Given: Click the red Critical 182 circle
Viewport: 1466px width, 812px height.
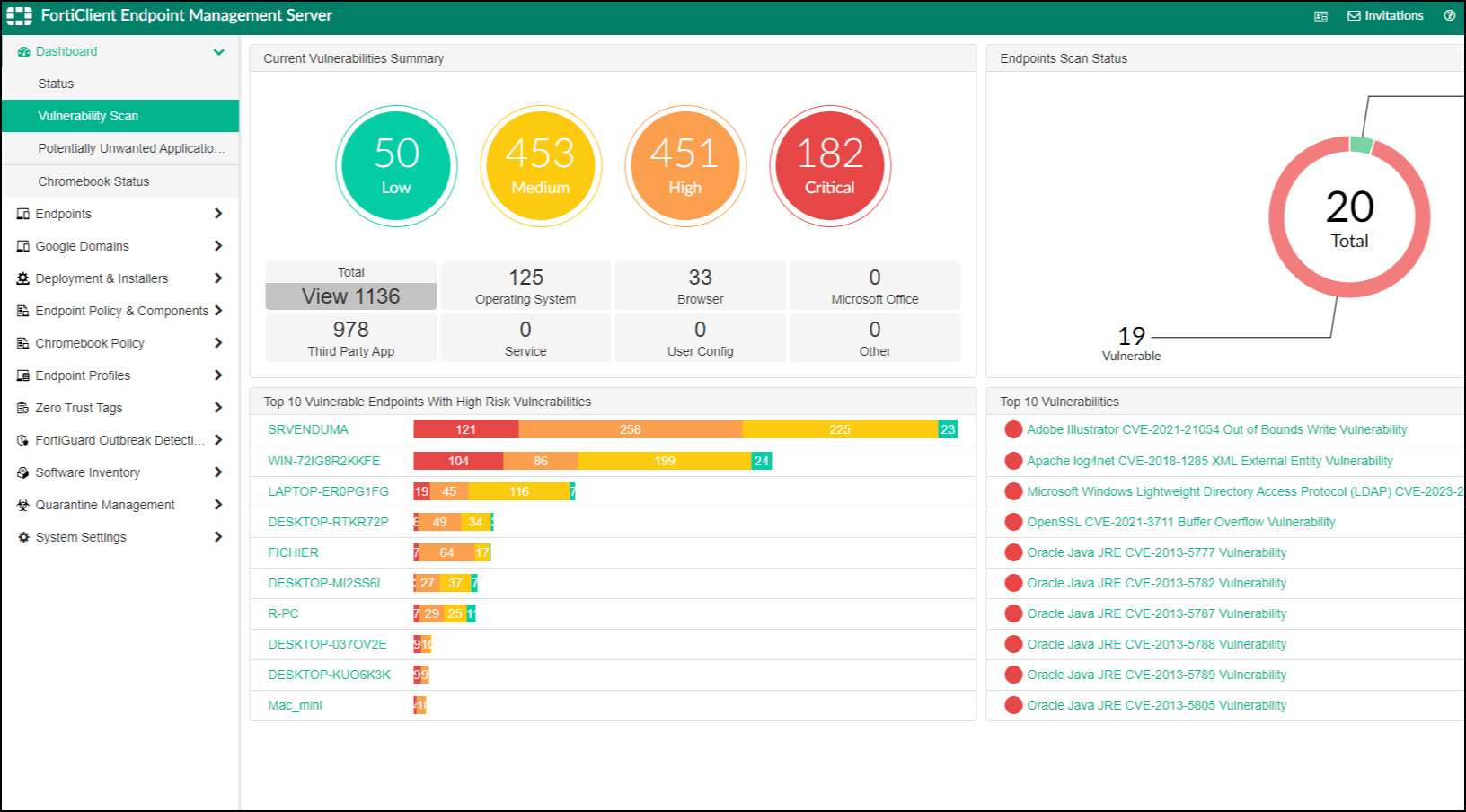Looking at the screenshot, I should 829,166.
